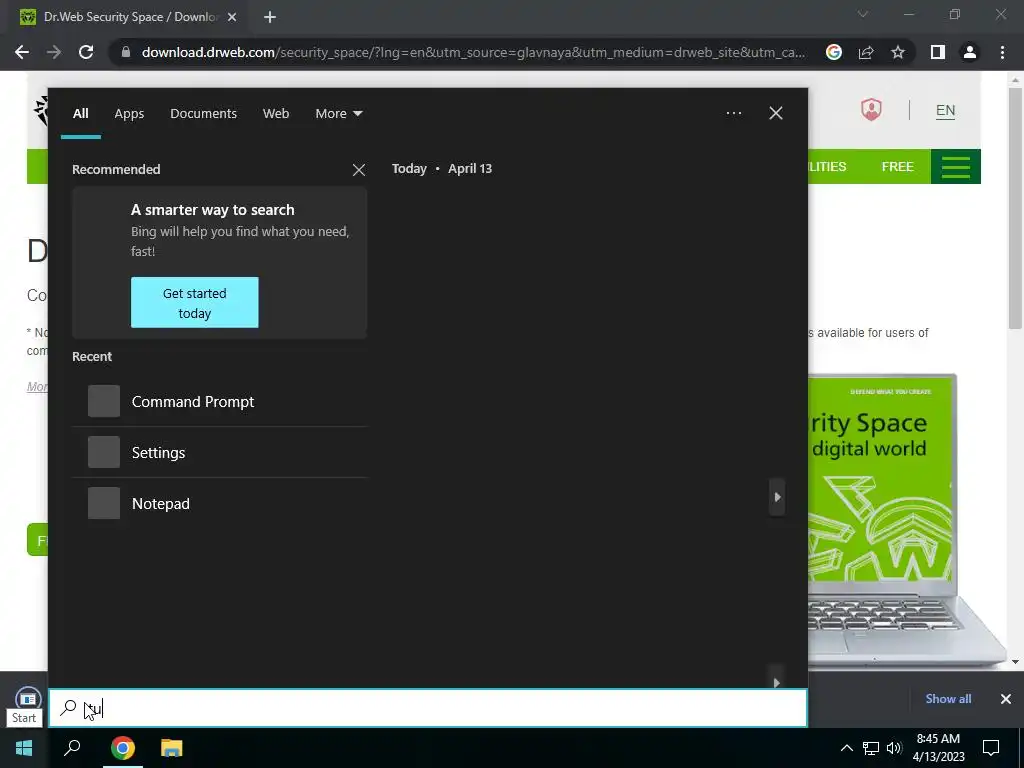Click the Notepad icon placeholder
Image resolution: width=1024 pixels, height=768 pixels.
click(x=104, y=503)
